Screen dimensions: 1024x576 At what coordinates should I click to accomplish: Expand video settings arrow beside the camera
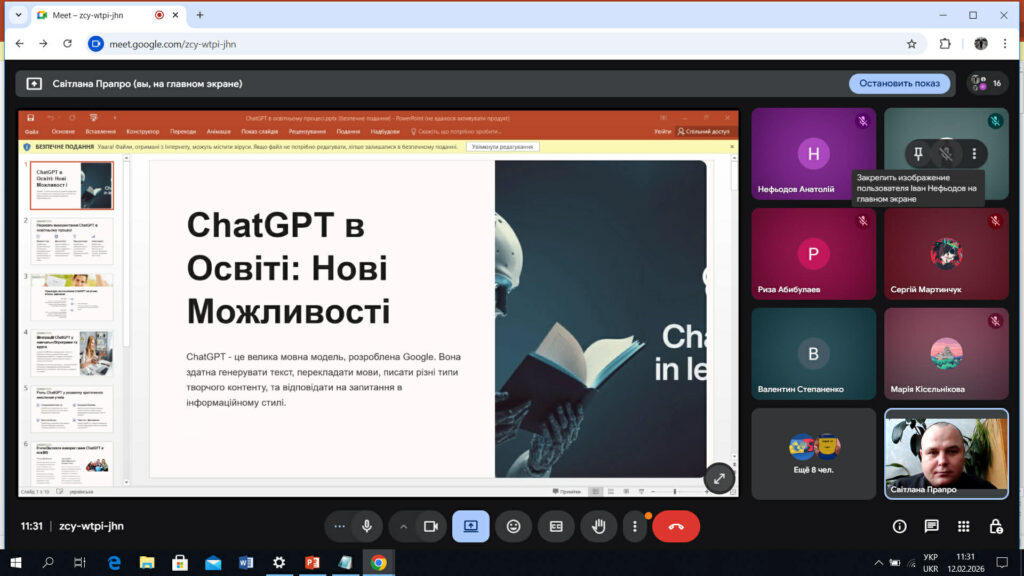tap(404, 526)
